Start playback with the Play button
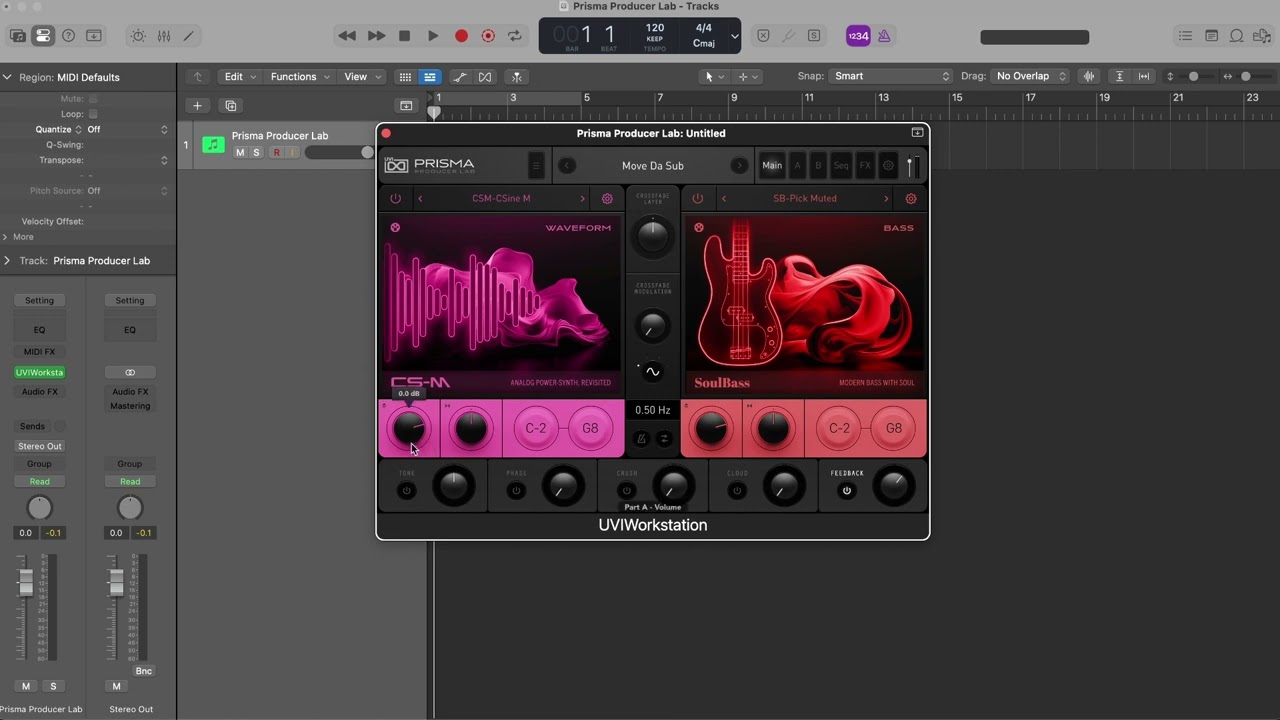1280x720 pixels. click(x=433, y=36)
